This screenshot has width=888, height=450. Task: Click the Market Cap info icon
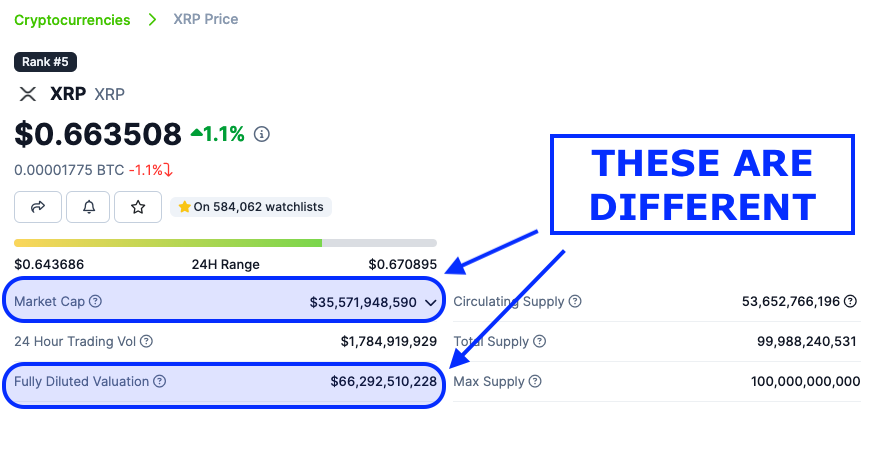pos(96,302)
